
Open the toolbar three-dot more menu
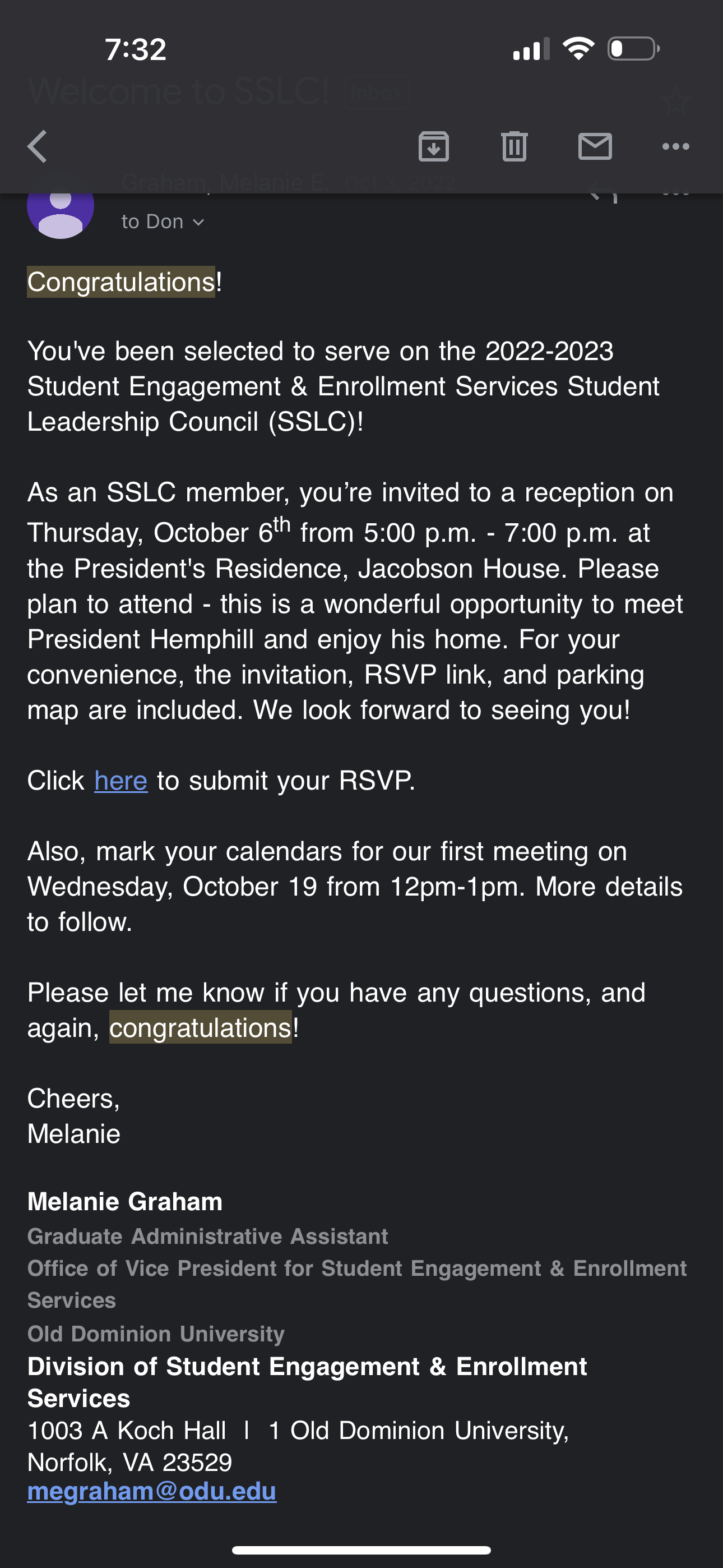pos(675,147)
